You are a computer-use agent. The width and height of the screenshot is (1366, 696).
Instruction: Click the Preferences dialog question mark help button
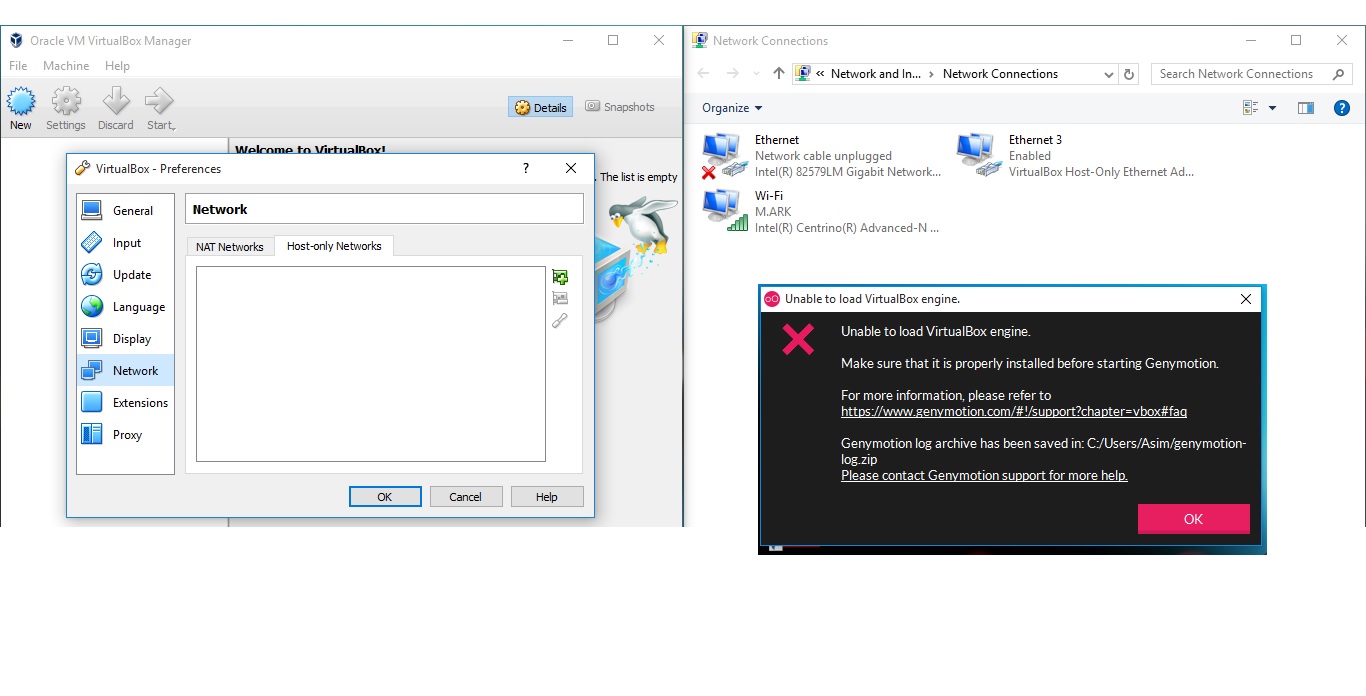526,168
